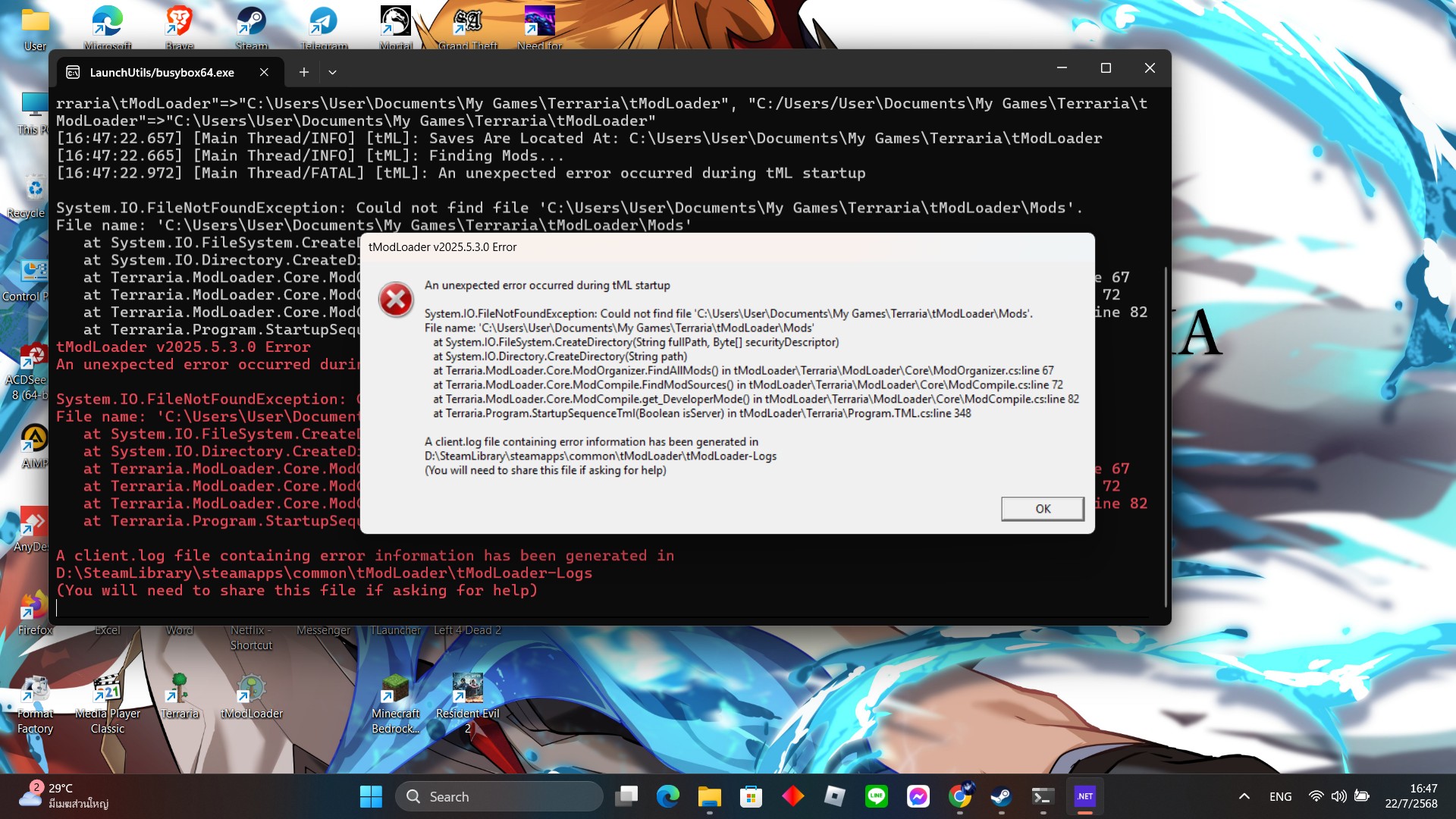The height and width of the screenshot is (819, 1456).
Task: Click the ENG language indicator
Action: tap(1281, 796)
